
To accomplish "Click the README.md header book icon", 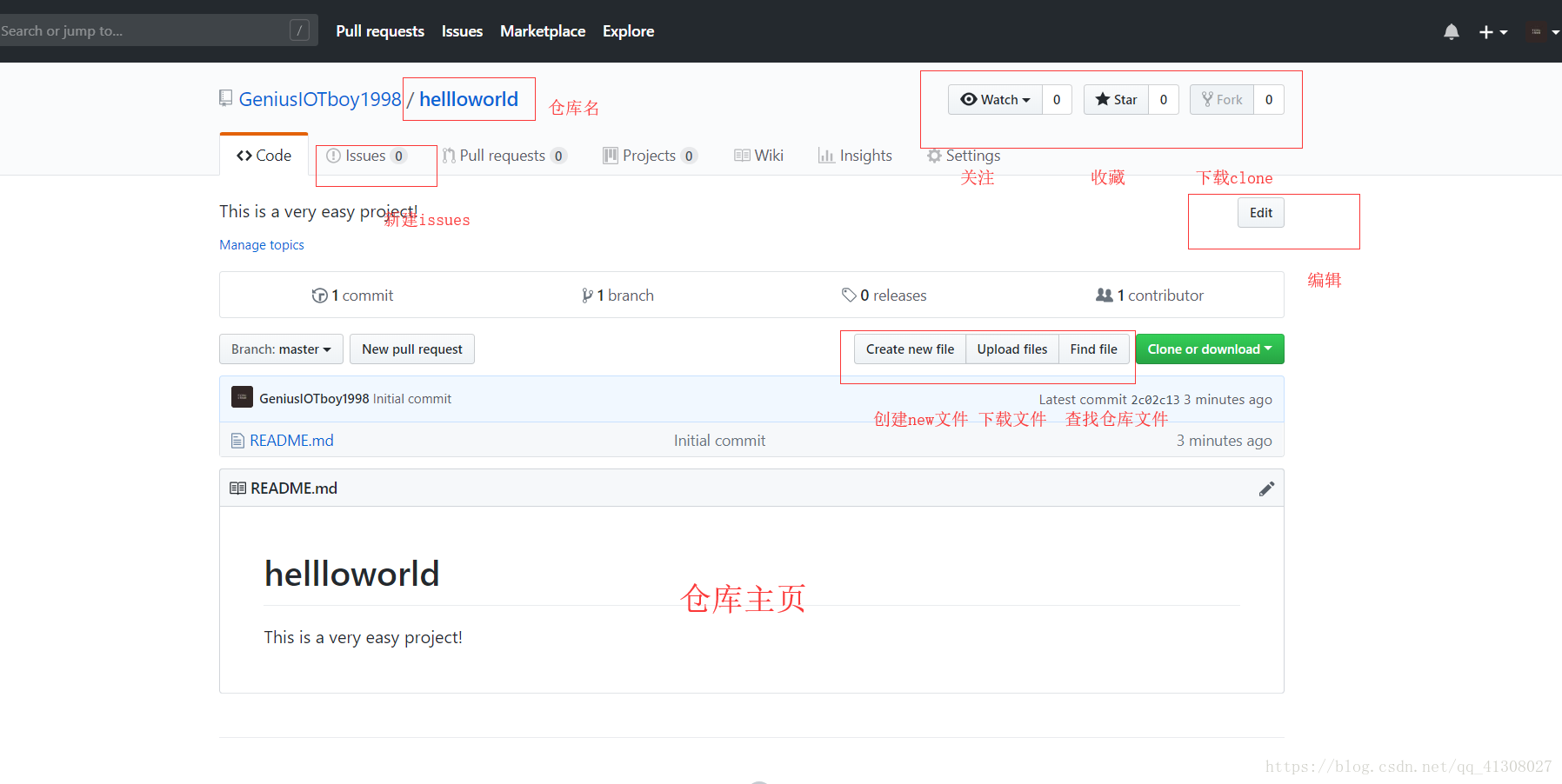I will (237, 488).
